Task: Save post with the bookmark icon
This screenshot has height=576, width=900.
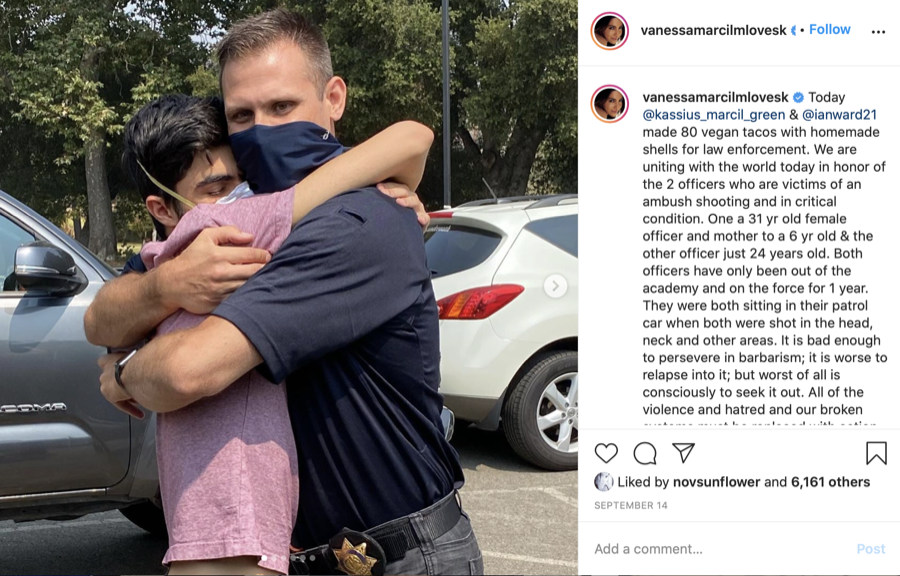Action: [876, 453]
